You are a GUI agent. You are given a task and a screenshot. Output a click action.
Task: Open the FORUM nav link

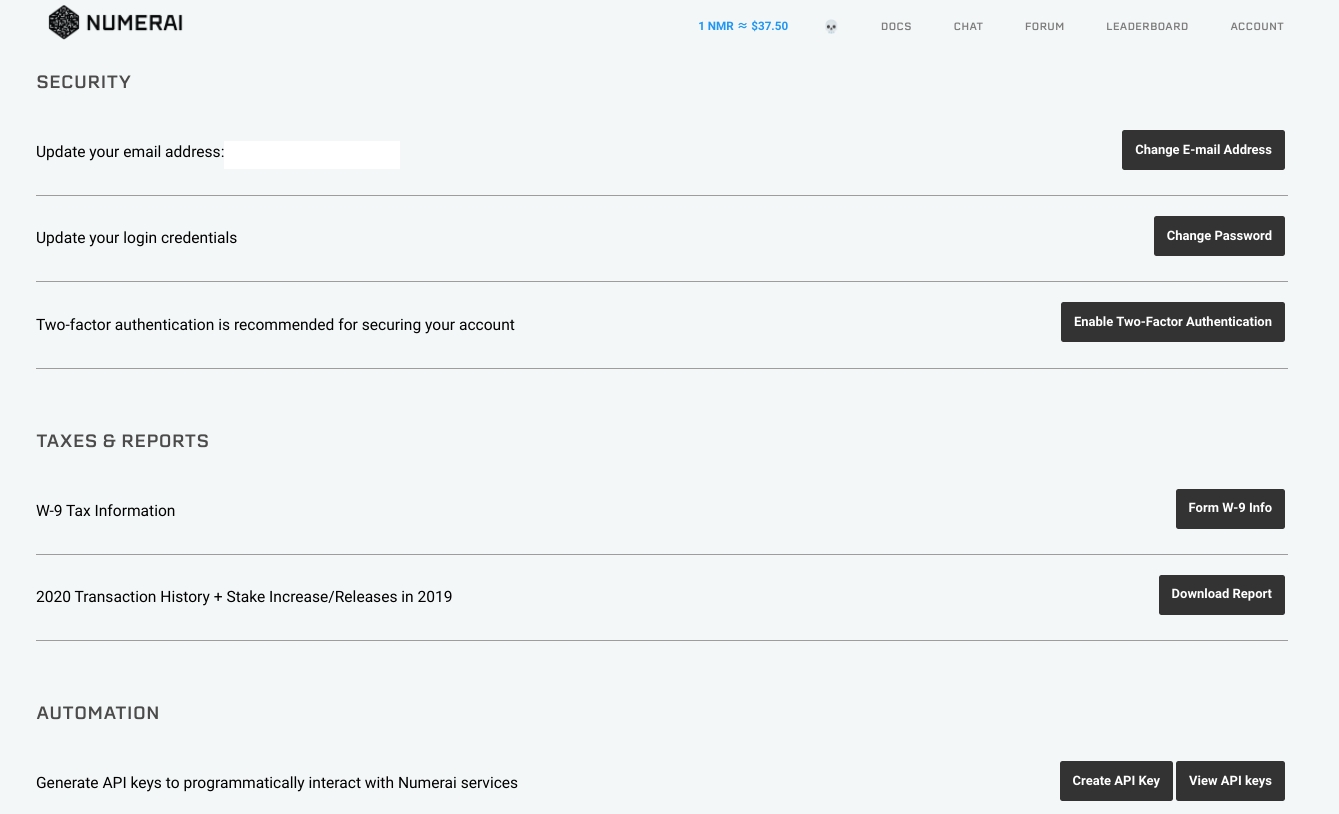point(1044,26)
